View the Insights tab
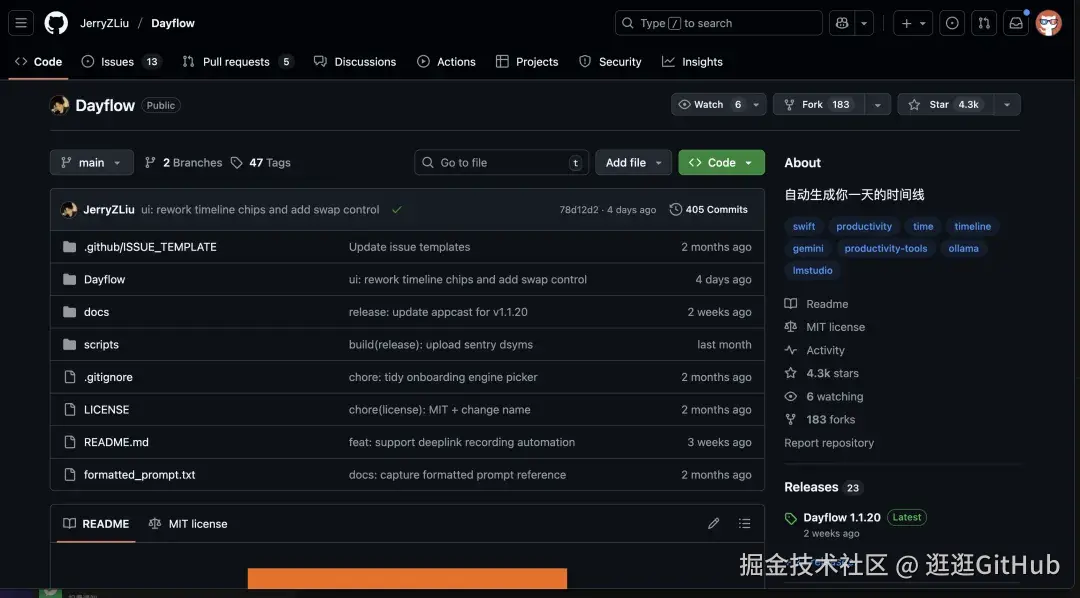The image size is (1080, 598). tap(692, 61)
